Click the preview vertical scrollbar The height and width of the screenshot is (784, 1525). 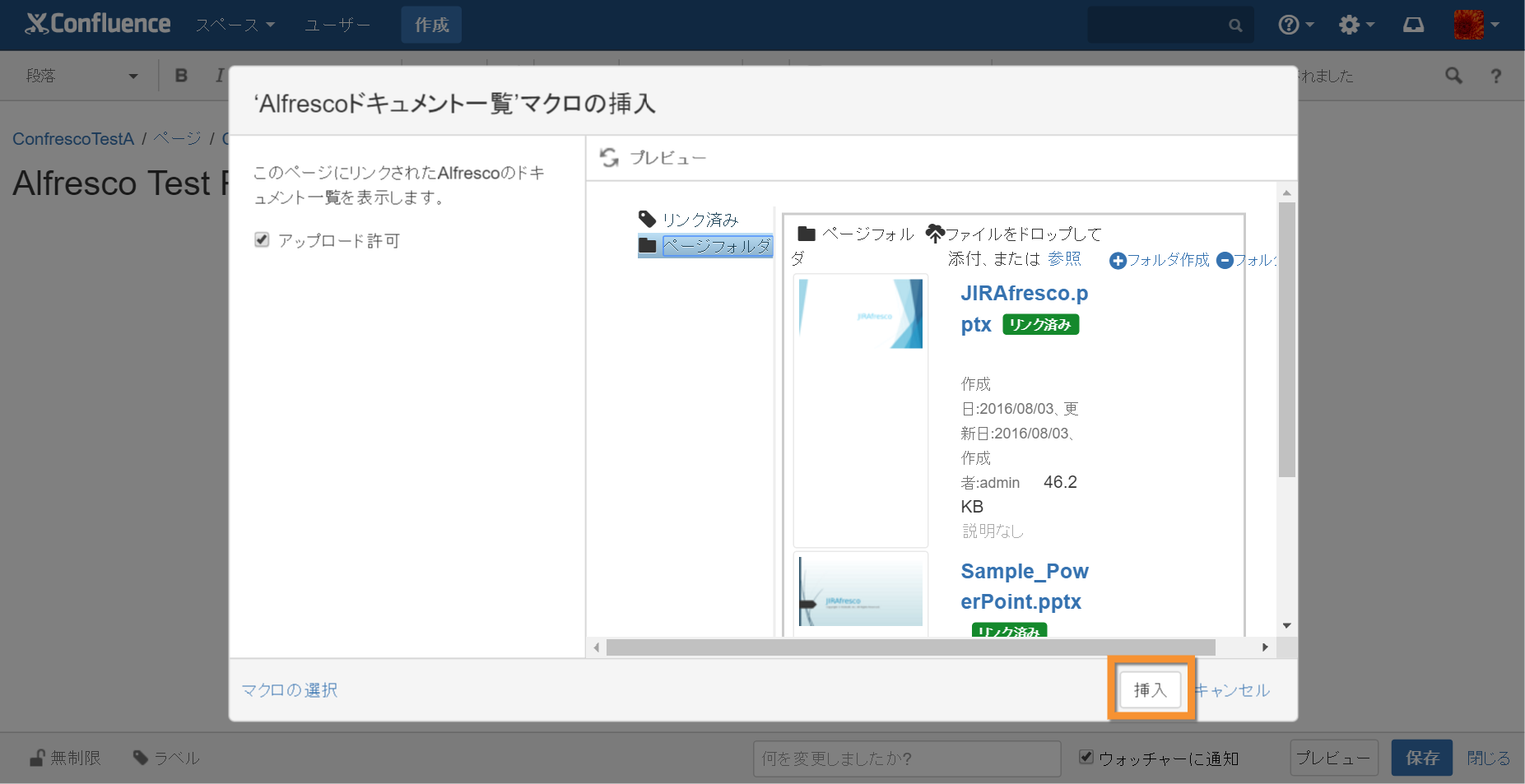tap(1287, 339)
